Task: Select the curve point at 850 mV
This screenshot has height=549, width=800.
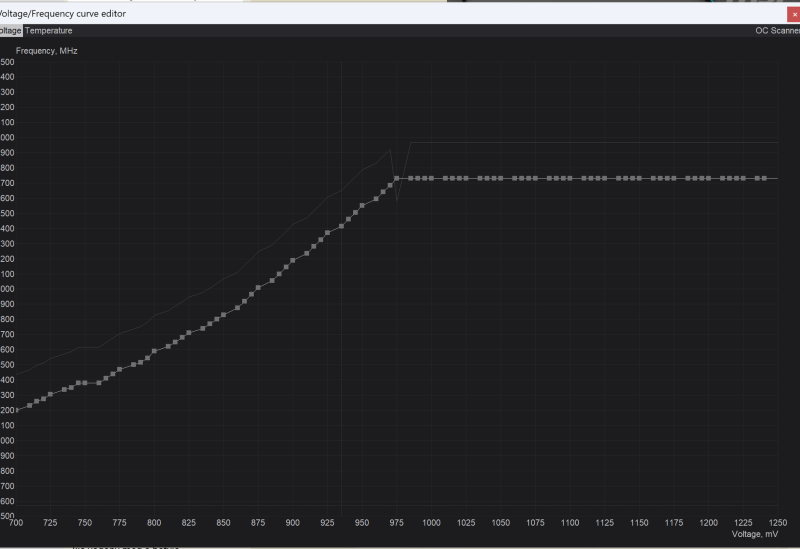Action: (x=223, y=315)
